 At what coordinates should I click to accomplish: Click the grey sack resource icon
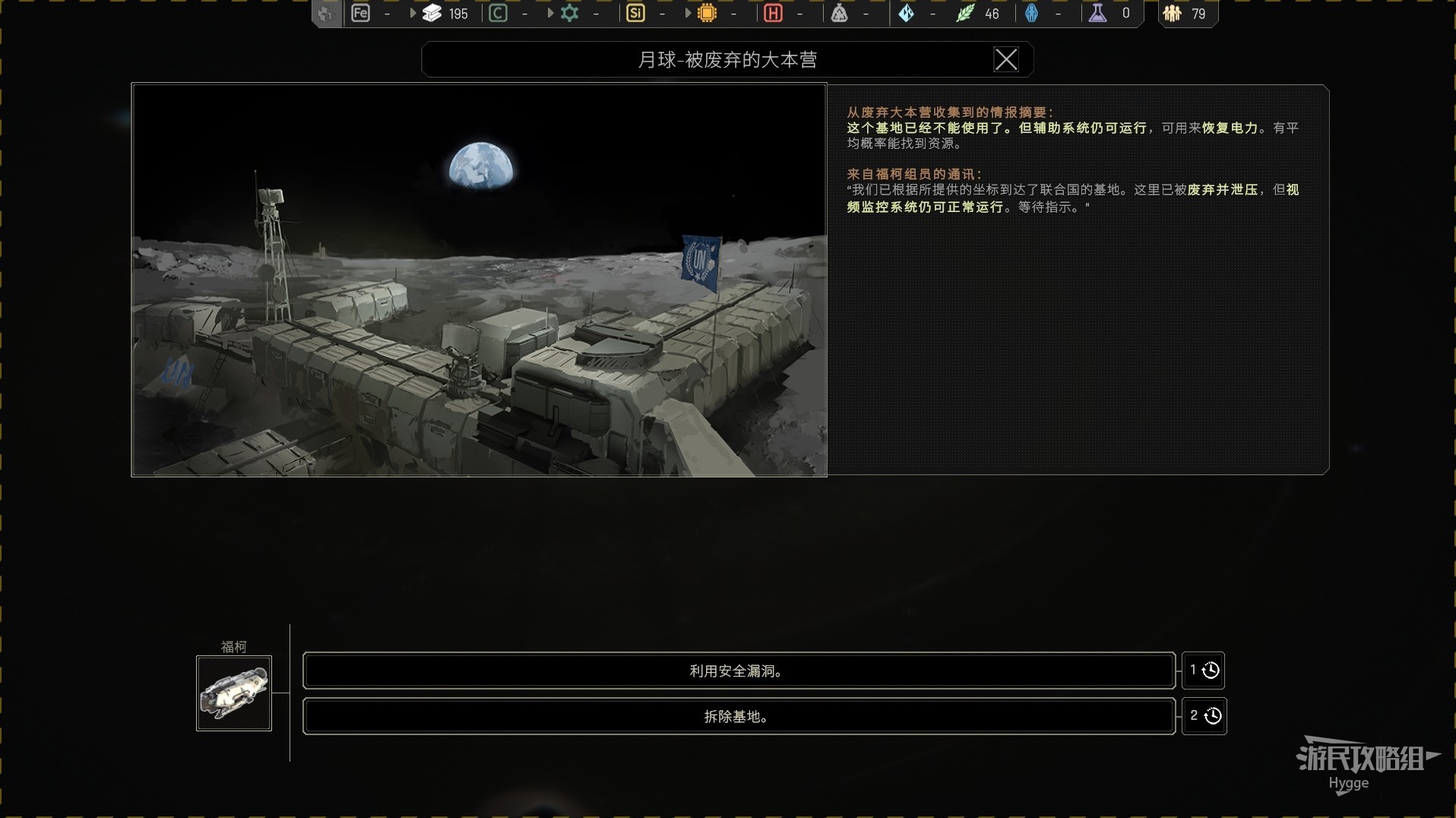[839, 13]
